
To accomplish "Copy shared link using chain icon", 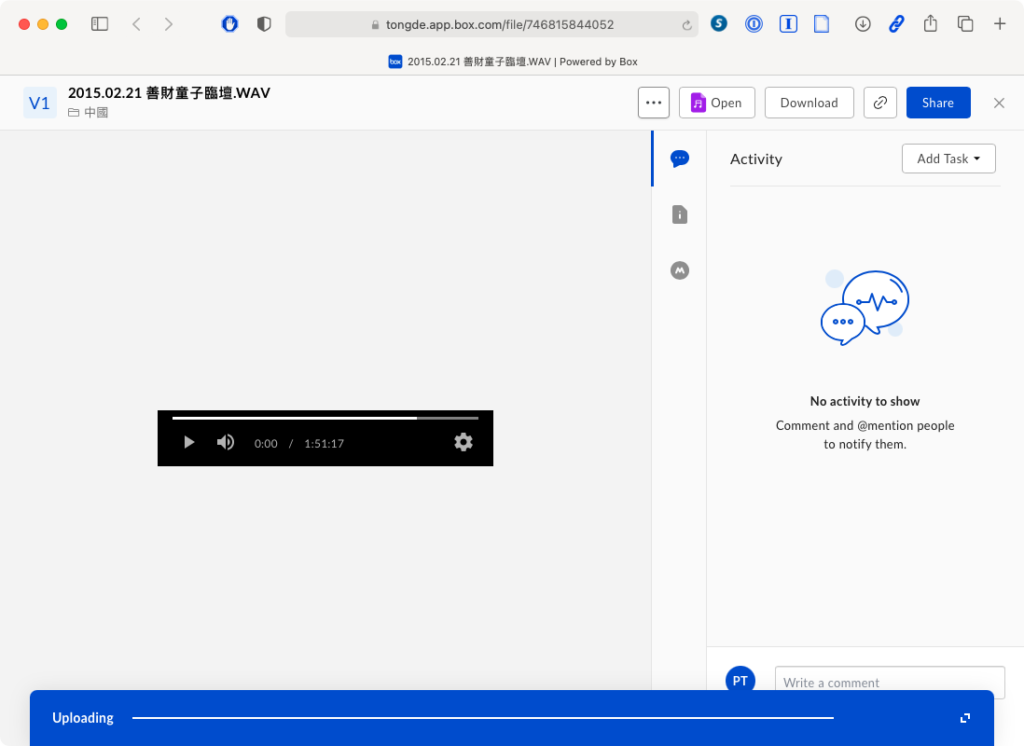I will pyautogui.click(x=880, y=103).
